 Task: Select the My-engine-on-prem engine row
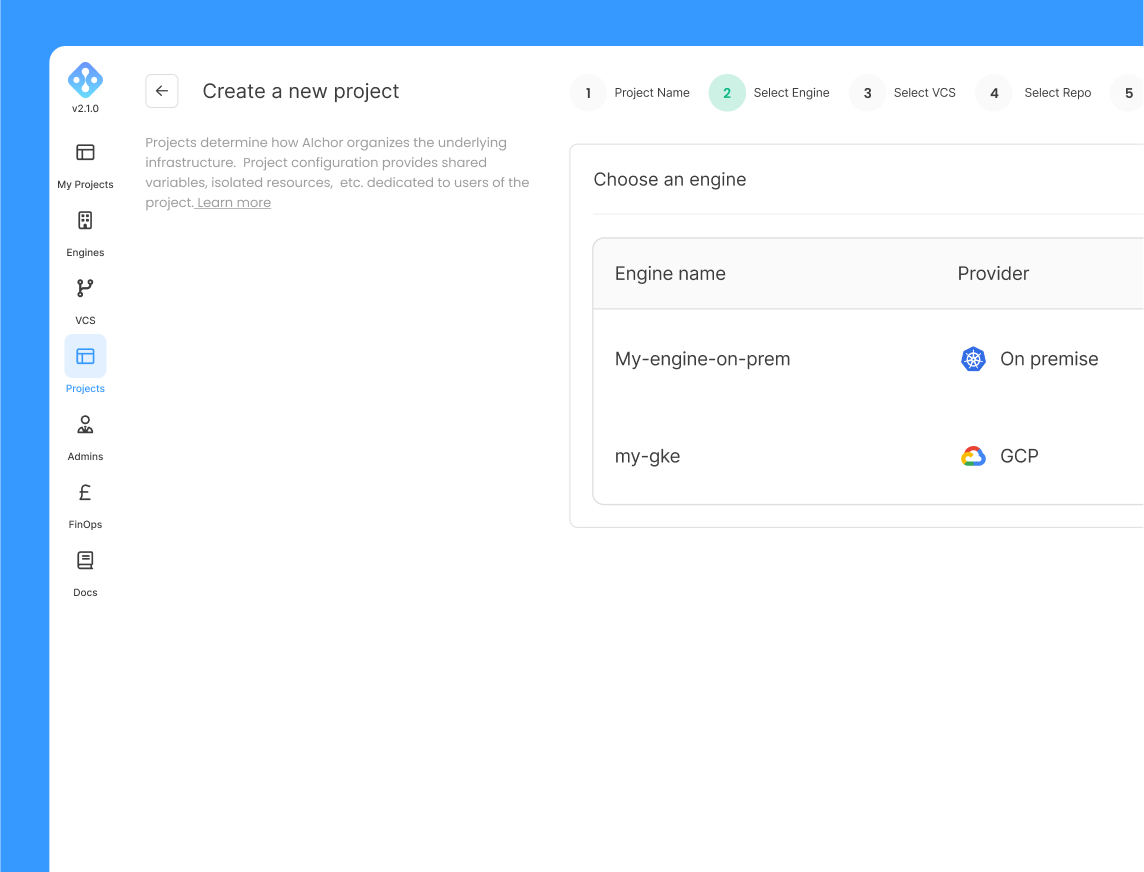pyautogui.click(x=868, y=359)
